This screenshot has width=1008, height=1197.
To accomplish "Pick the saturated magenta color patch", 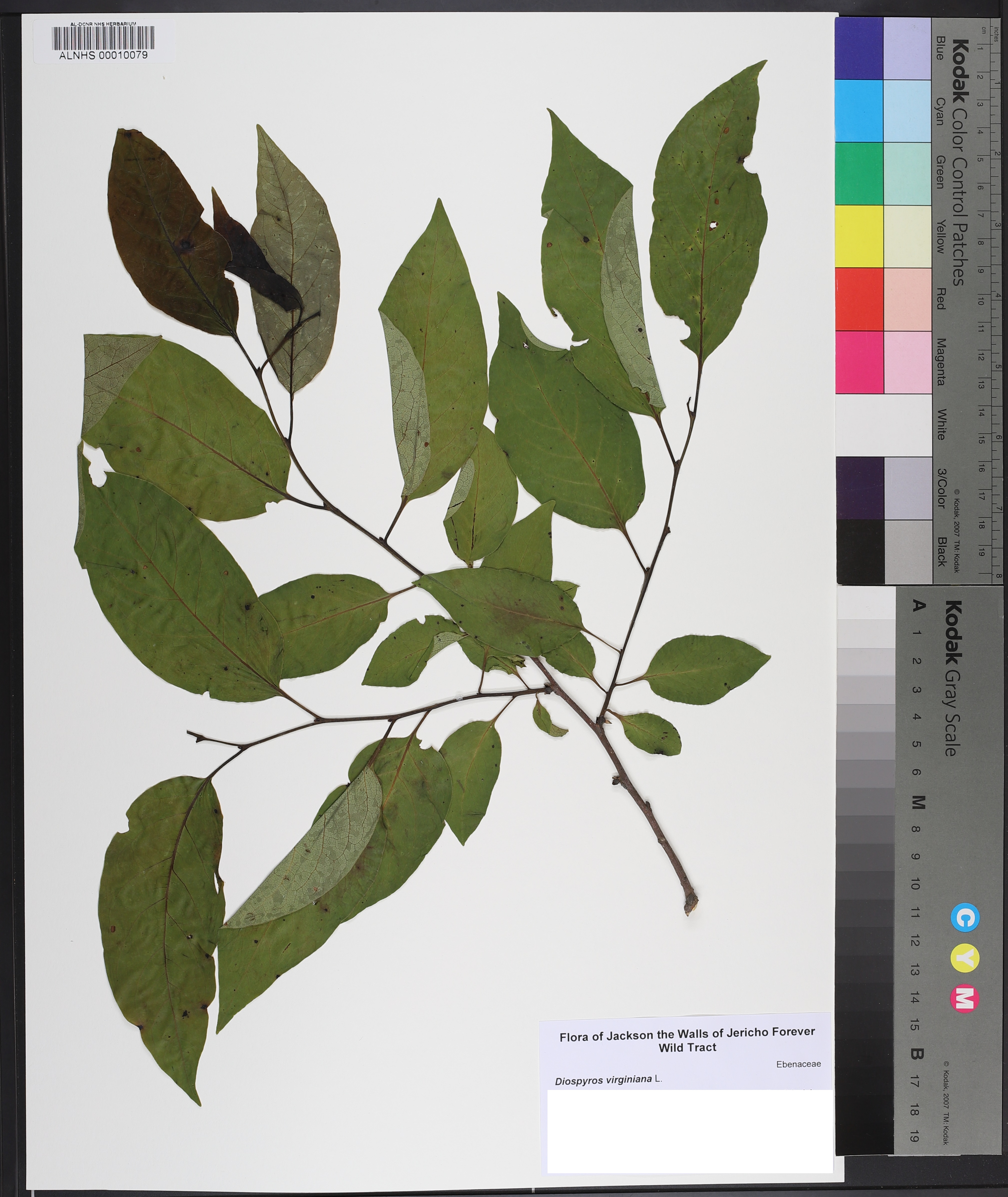I will pos(859,362).
